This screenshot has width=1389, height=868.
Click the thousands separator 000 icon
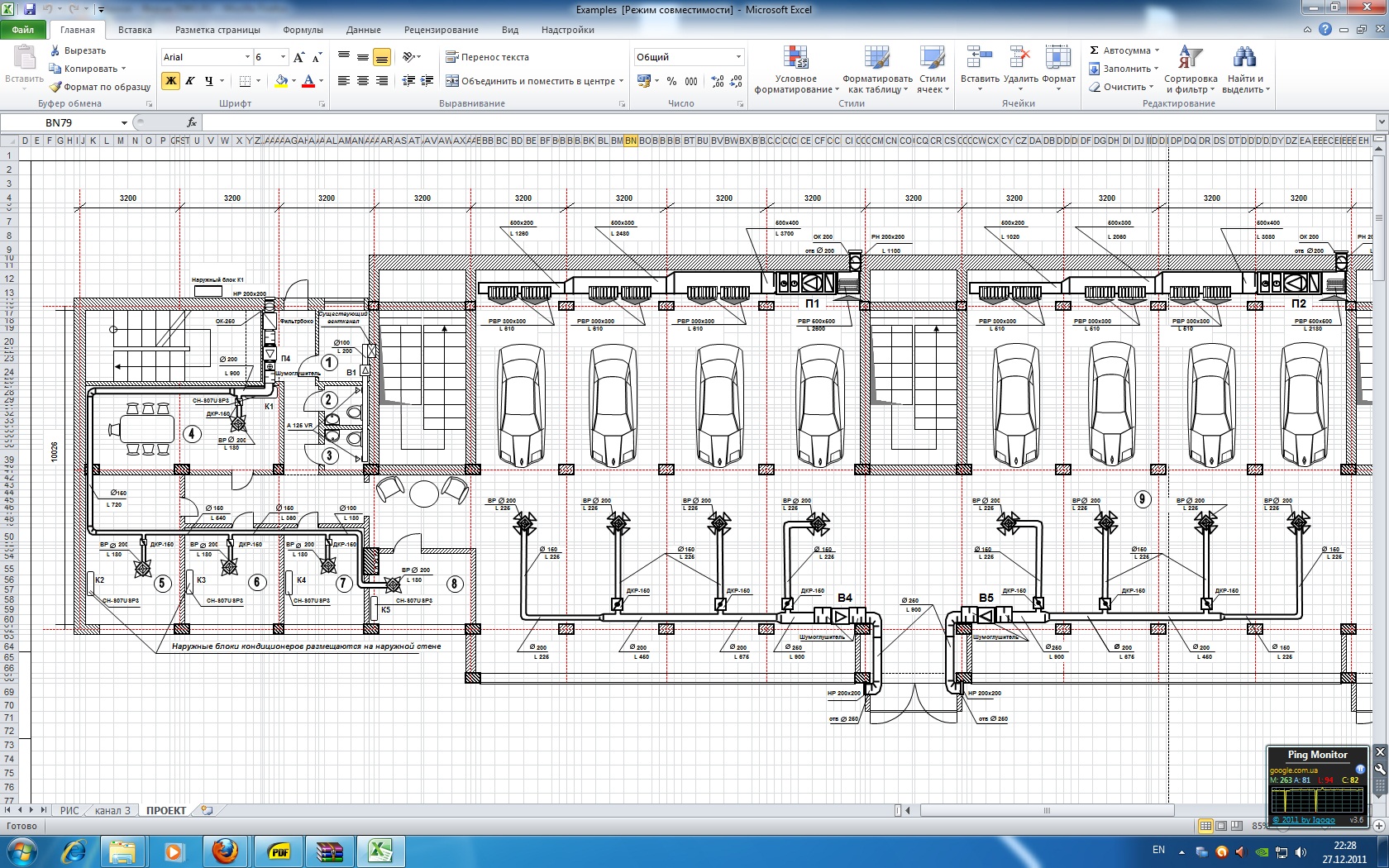691,81
